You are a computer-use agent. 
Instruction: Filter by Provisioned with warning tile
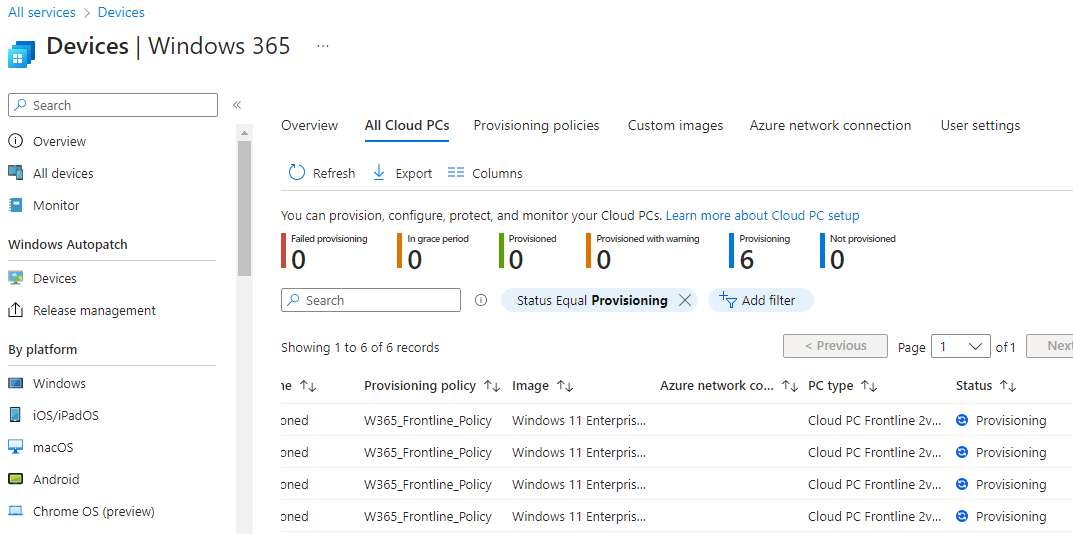pos(643,251)
